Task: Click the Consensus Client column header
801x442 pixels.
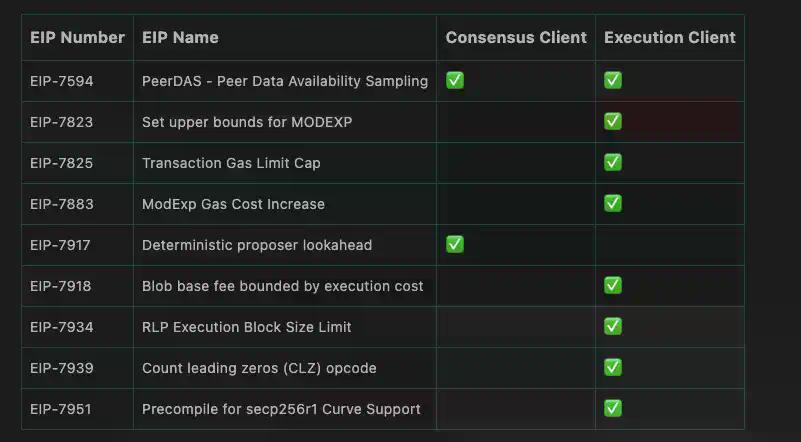Action: (x=516, y=38)
